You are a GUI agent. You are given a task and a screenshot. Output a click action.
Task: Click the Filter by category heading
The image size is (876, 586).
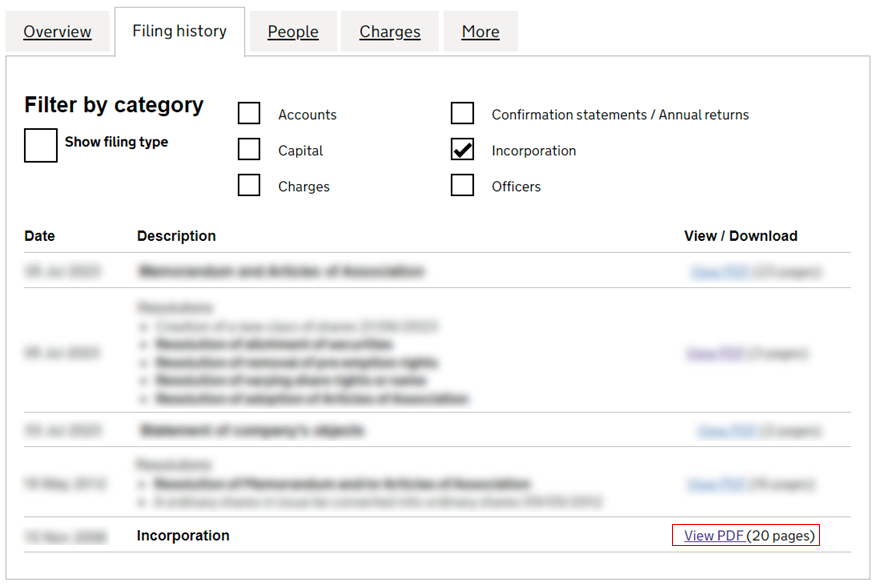point(114,104)
